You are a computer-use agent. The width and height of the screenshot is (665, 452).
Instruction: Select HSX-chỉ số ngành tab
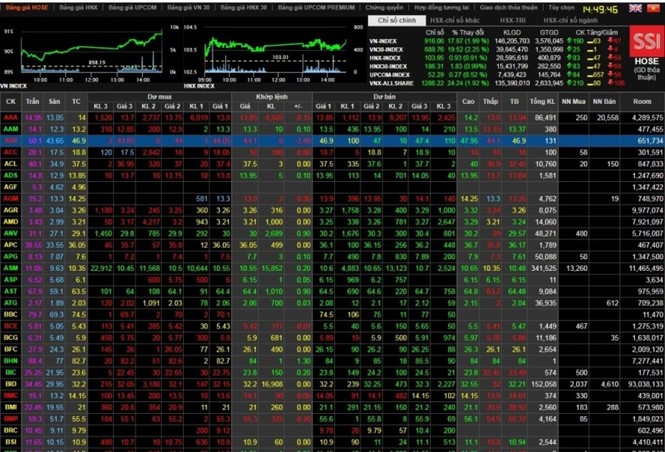pos(571,20)
